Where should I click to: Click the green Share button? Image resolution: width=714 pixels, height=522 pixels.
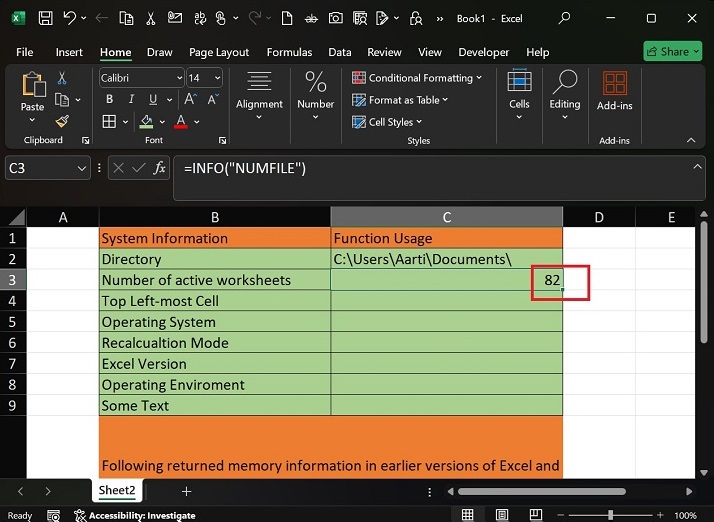coord(672,52)
